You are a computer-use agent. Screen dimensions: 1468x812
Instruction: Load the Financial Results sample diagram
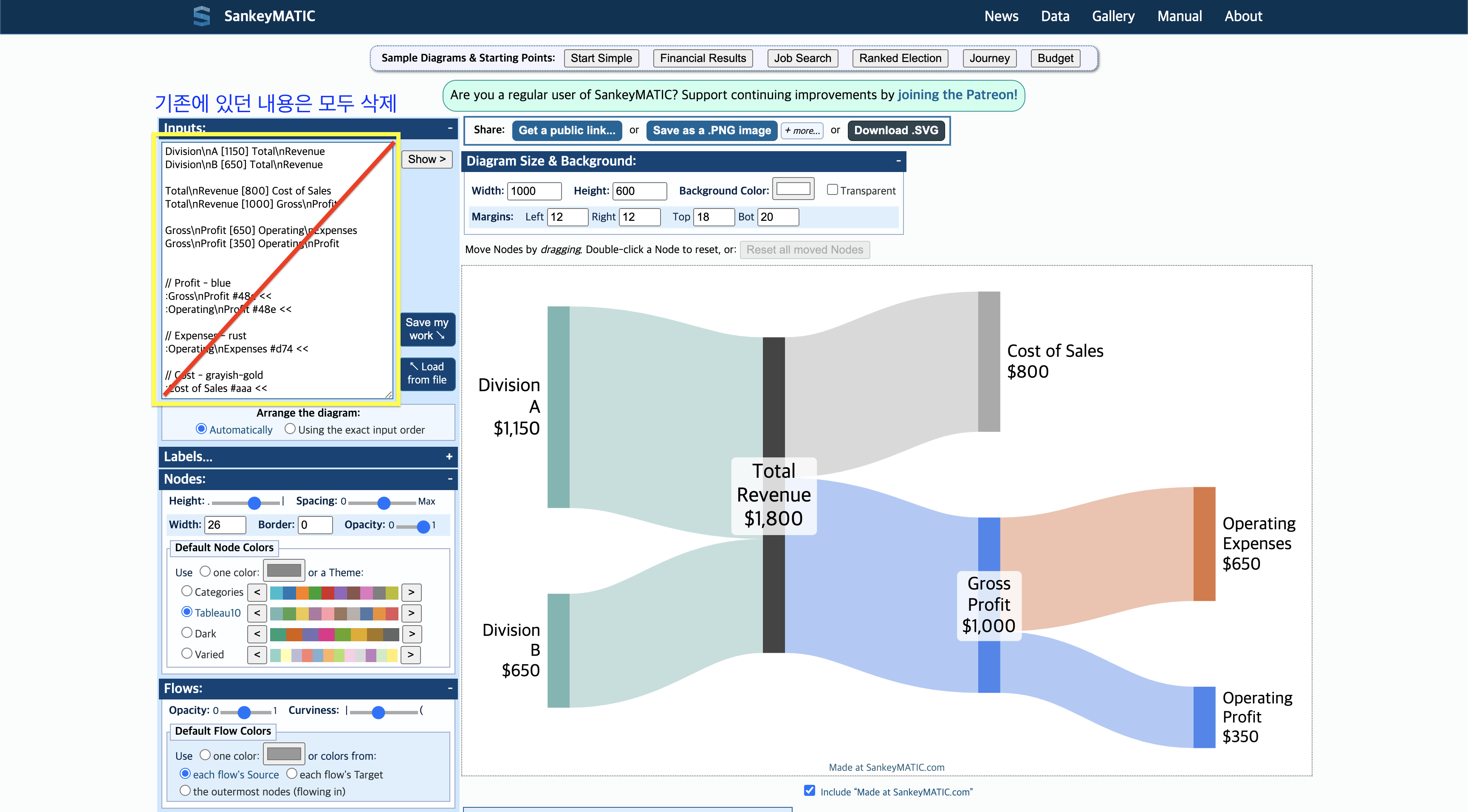coord(702,58)
